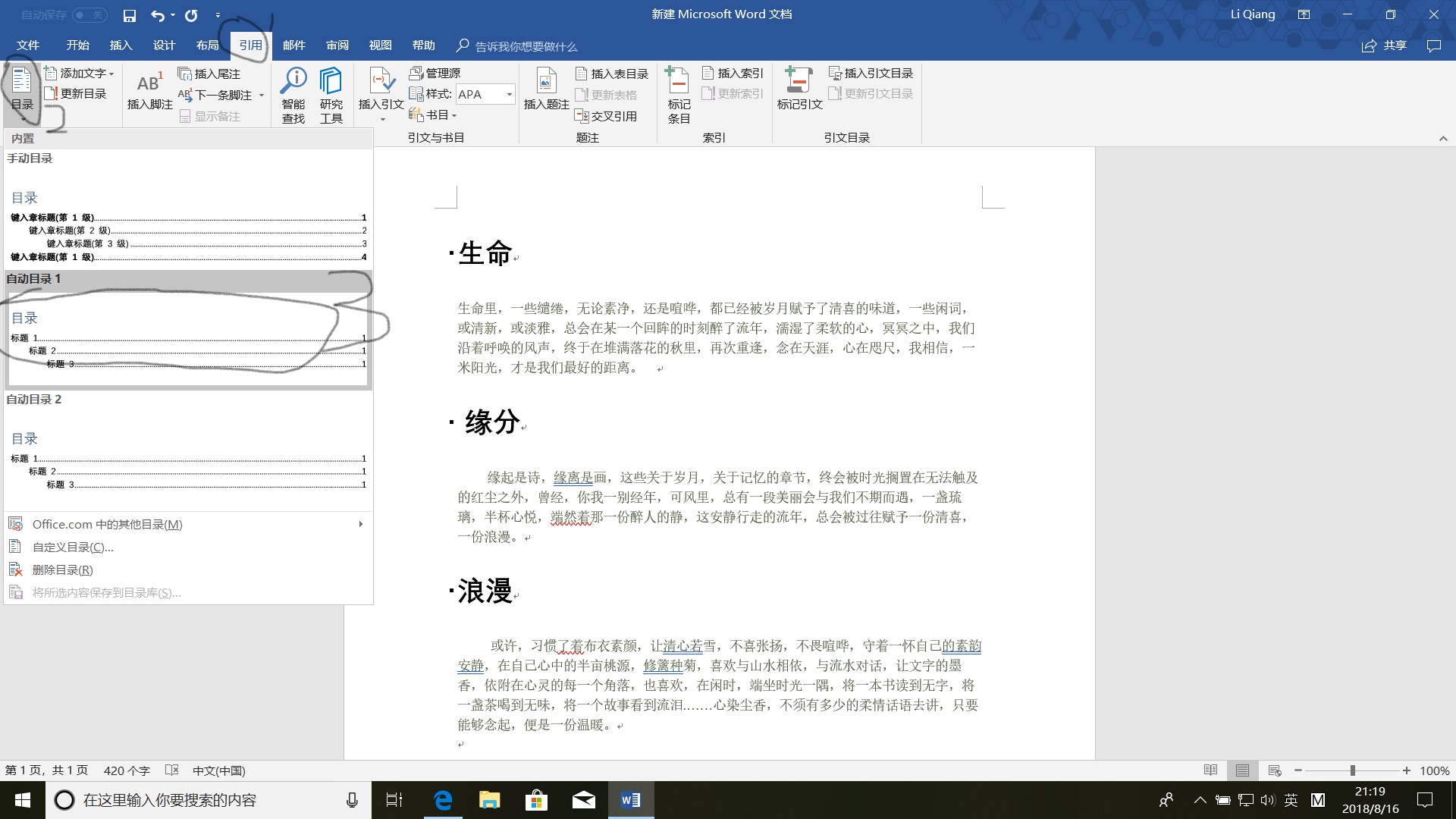Click the 标记条目 (Mark Entry) icon
The height and width of the screenshot is (819, 1456).
677,91
